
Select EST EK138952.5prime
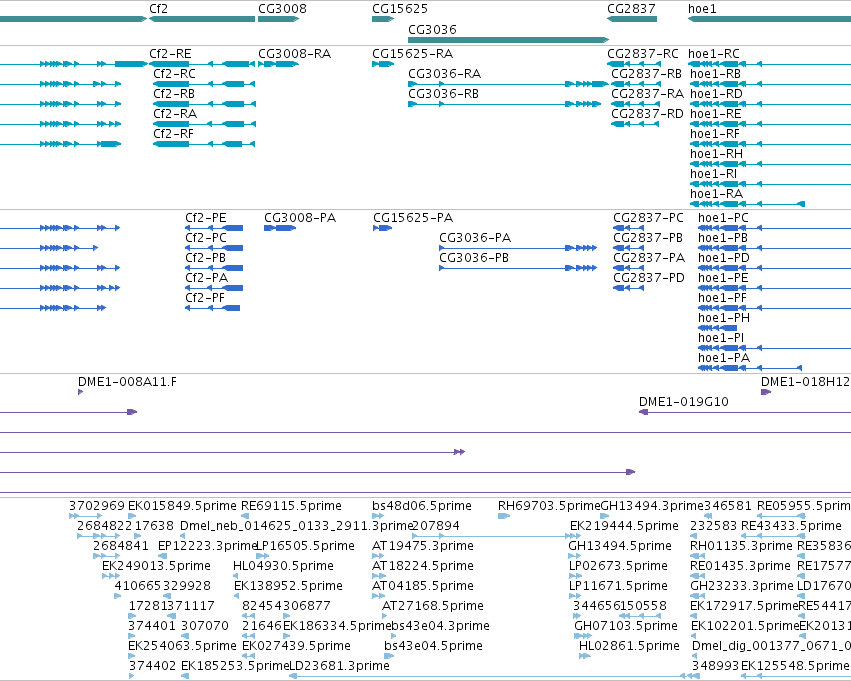[x=288, y=587]
